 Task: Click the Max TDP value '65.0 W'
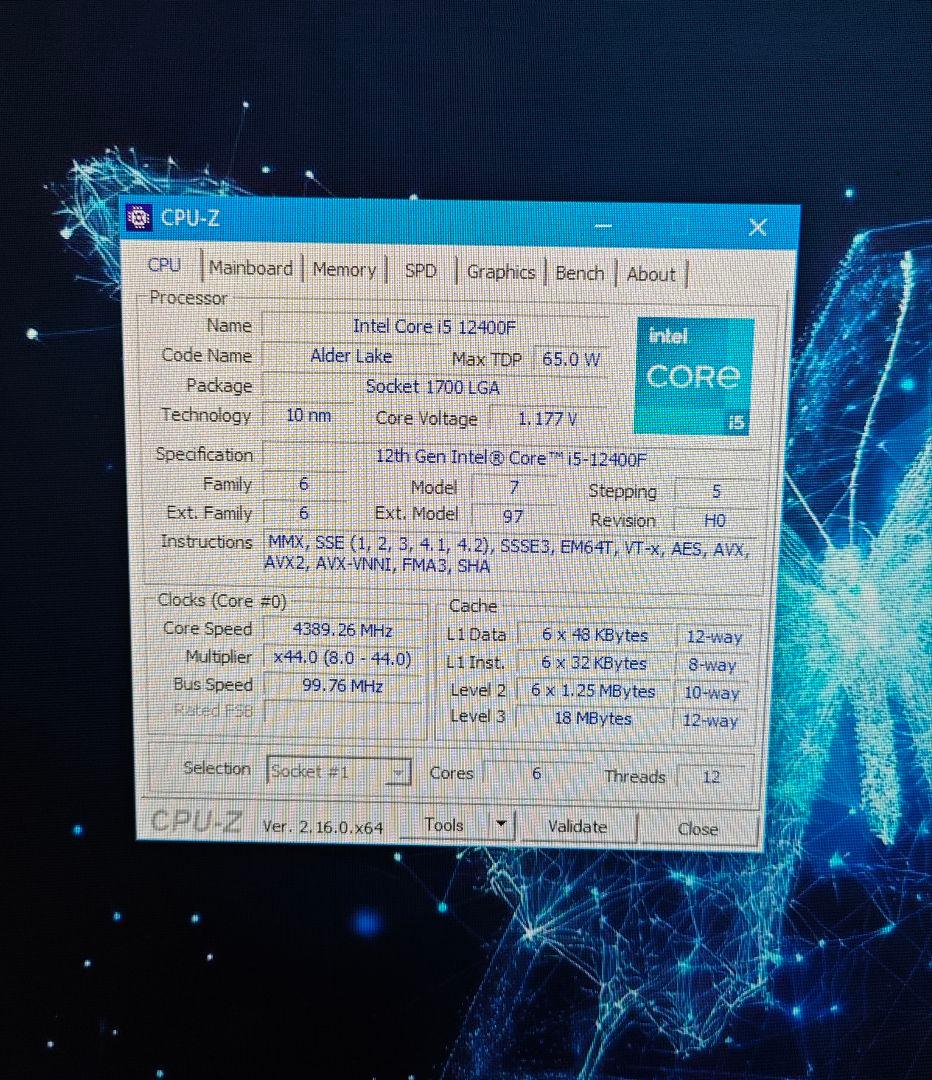[571, 359]
